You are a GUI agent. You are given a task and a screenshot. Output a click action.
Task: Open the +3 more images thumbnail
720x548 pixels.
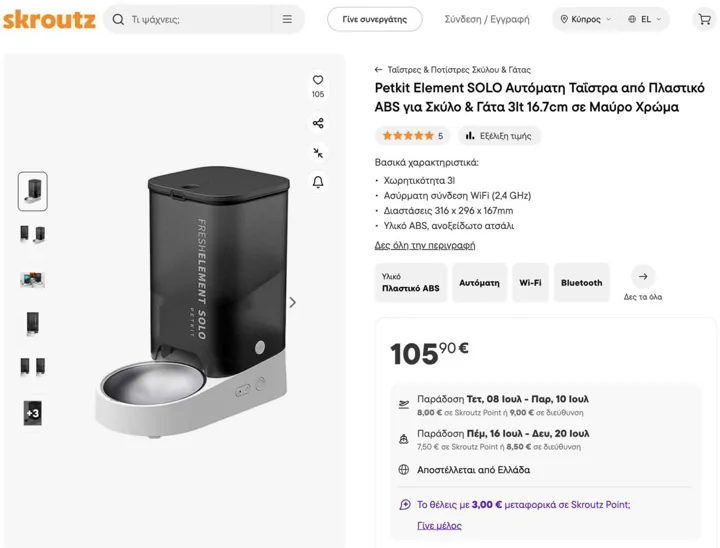point(33,413)
